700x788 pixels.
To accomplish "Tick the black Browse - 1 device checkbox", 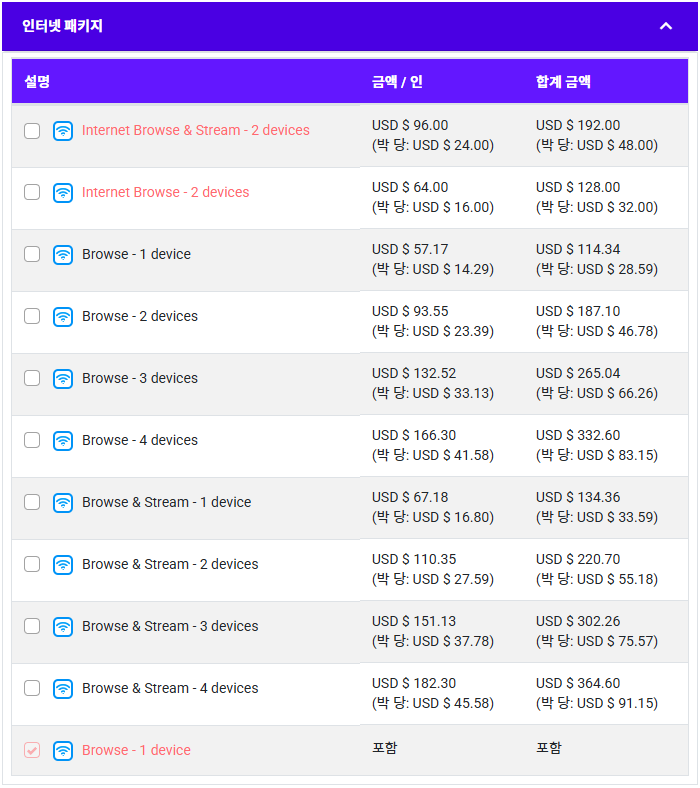I will (x=32, y=255).
